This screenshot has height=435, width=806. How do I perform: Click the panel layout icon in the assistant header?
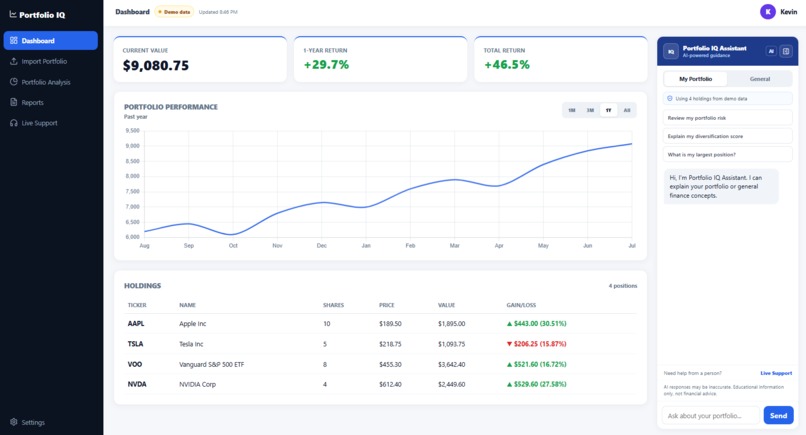tap(786, 51)
